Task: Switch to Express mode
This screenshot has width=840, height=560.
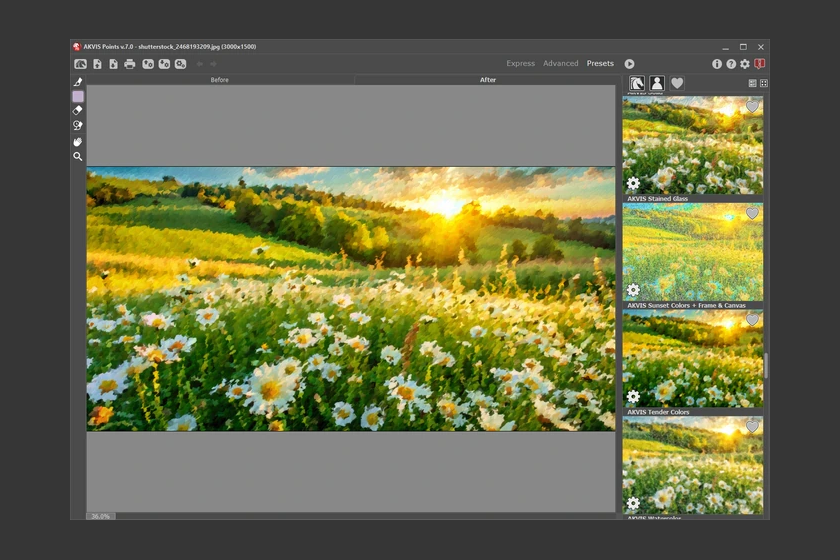Action: tap(521, 63)
